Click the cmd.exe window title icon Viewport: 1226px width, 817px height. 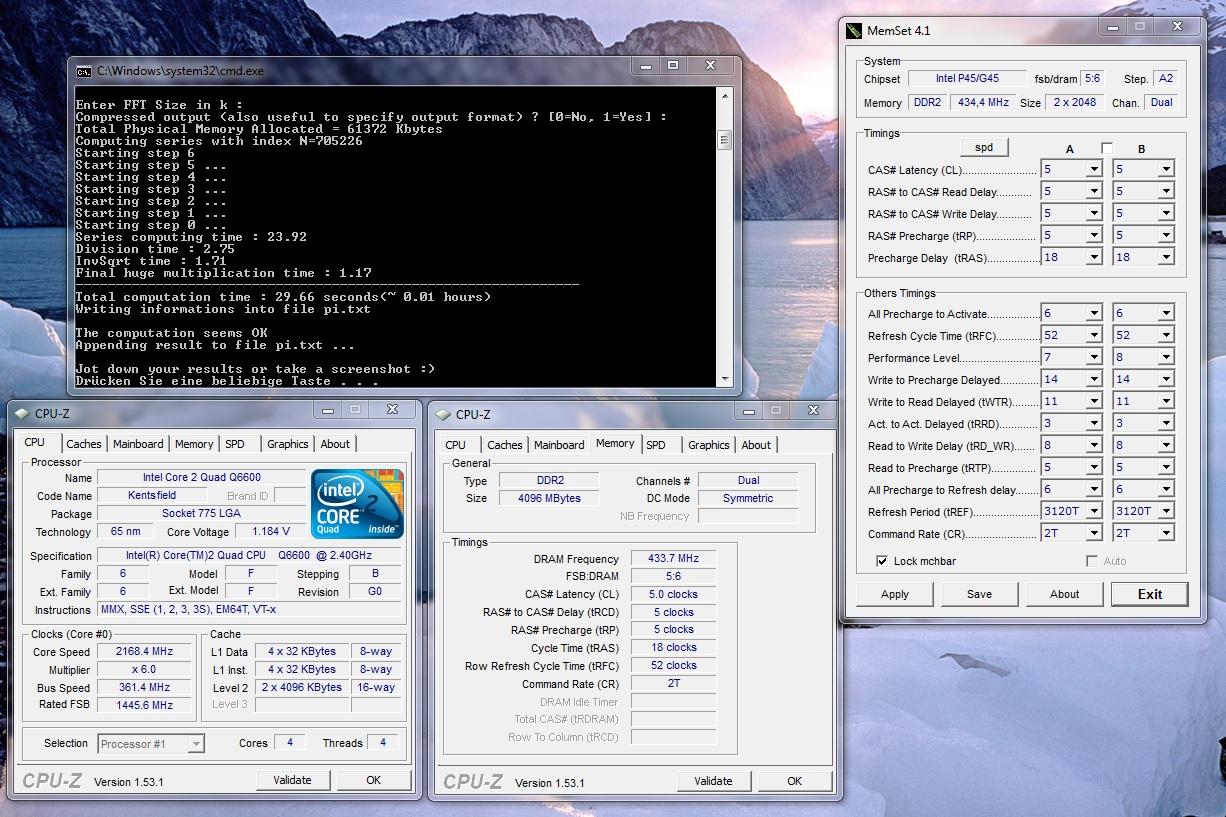coord(84,71)
